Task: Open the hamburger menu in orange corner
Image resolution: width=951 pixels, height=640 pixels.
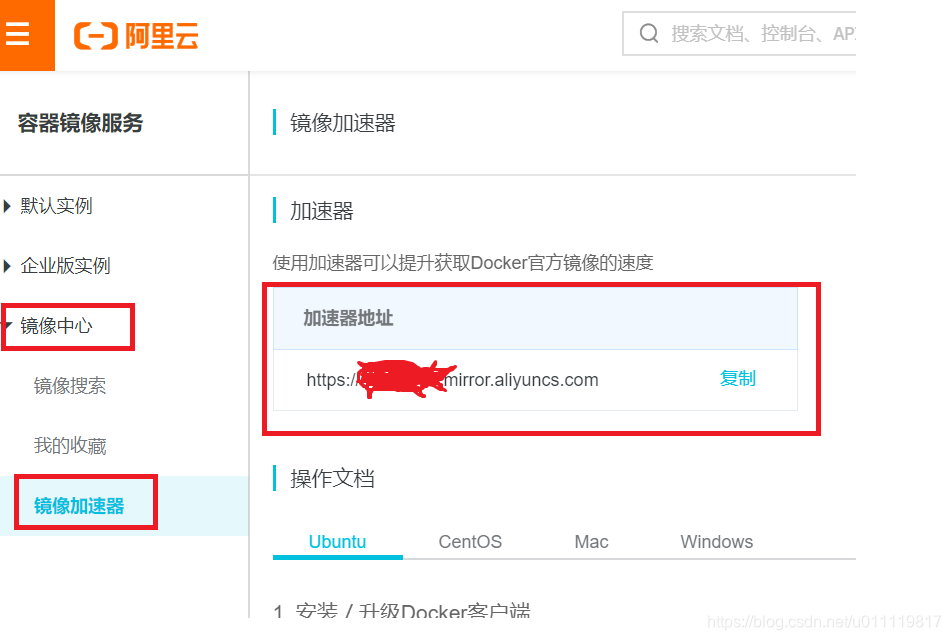Action: 18,34
